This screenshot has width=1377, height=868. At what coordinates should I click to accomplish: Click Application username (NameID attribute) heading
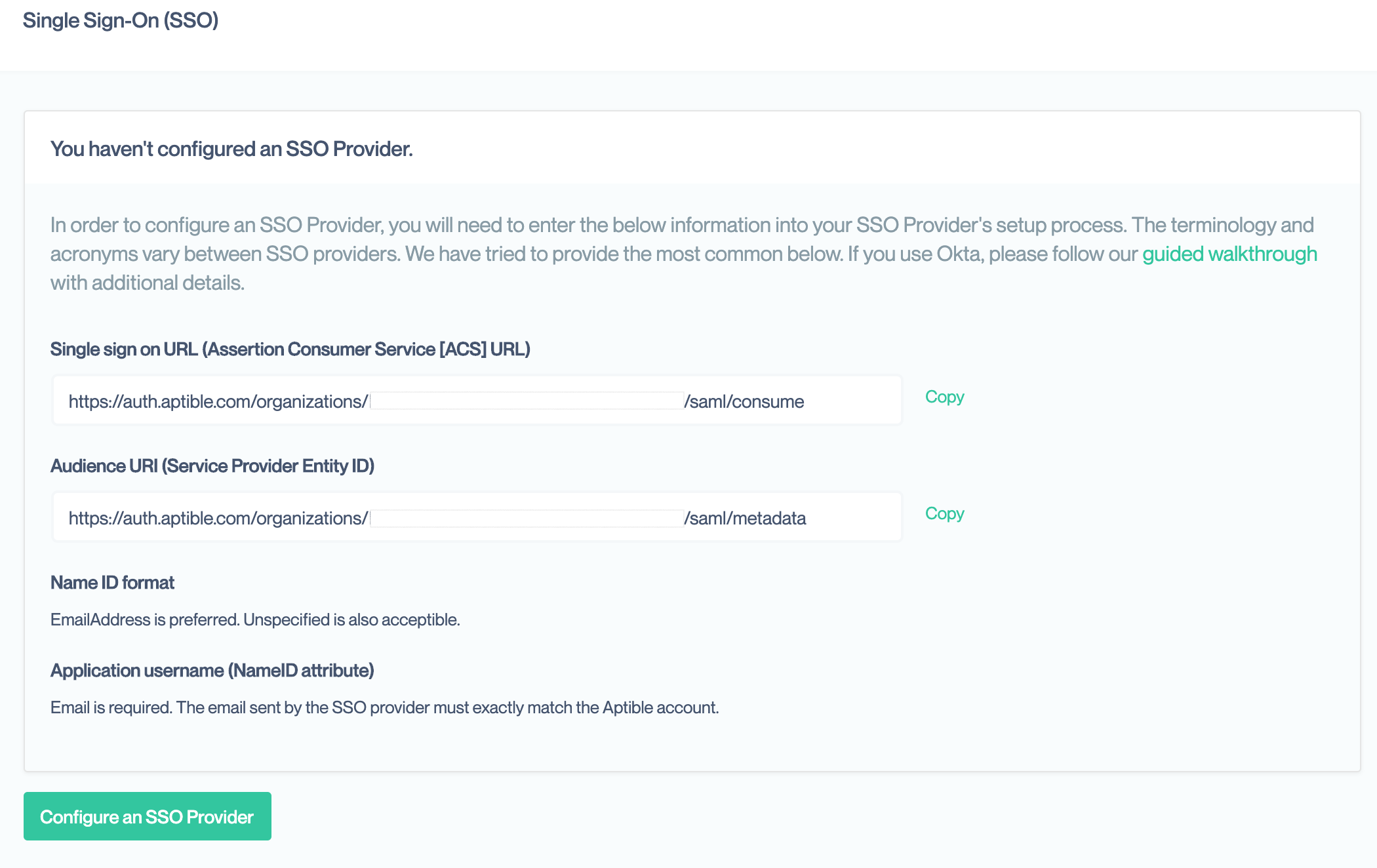pyautogui.click(x=212, y=671)
